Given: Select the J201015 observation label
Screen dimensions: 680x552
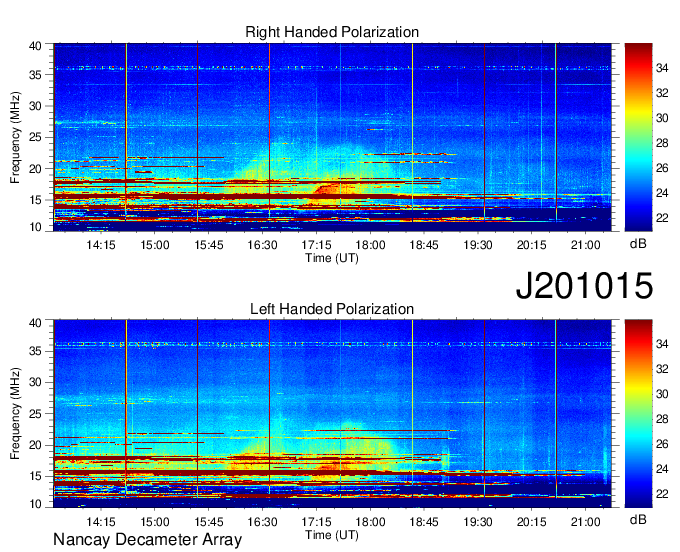Looking at the screenshot, I should click(584, 286).
